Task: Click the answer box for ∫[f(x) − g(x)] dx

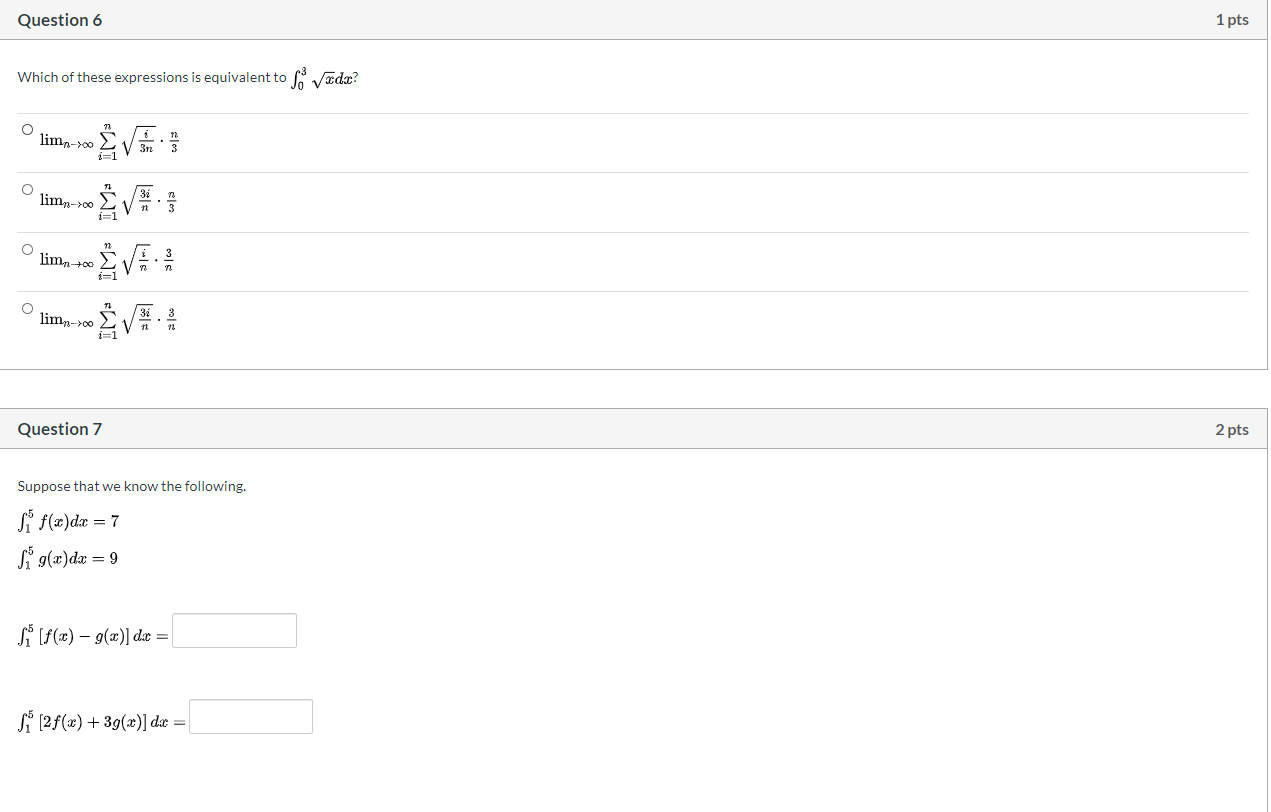Action: [234, 631]
